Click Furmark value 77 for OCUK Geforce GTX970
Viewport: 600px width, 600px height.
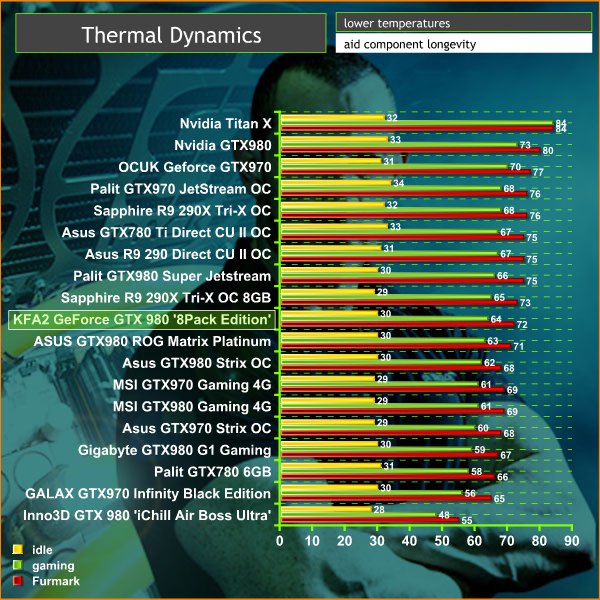tap(538, 173)
